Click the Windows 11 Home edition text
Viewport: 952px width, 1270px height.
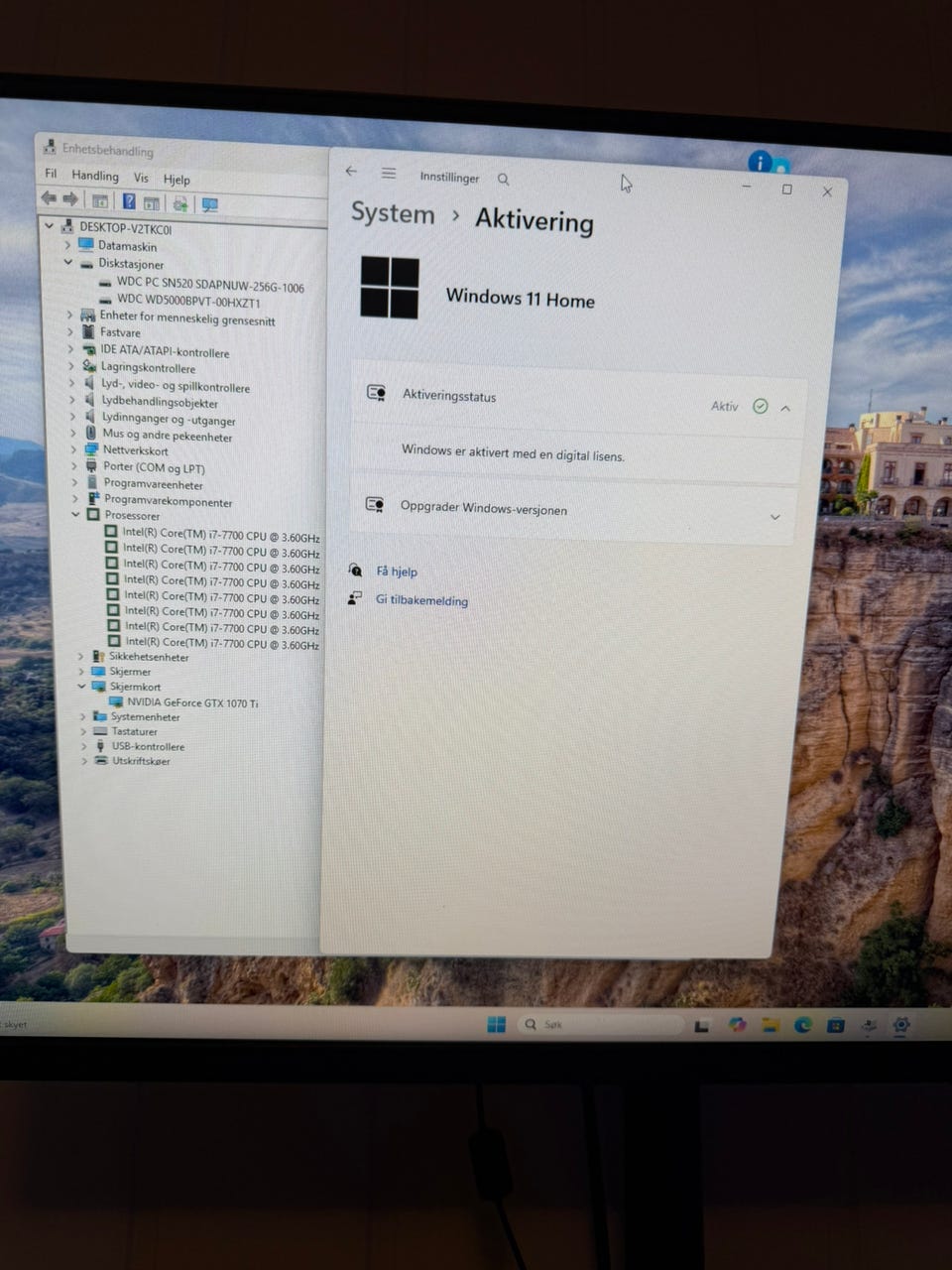521,298
